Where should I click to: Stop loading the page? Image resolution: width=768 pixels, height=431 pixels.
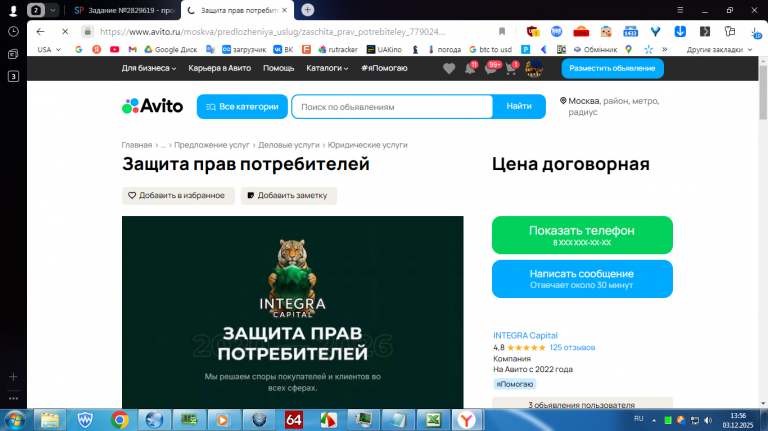point(65,31)
